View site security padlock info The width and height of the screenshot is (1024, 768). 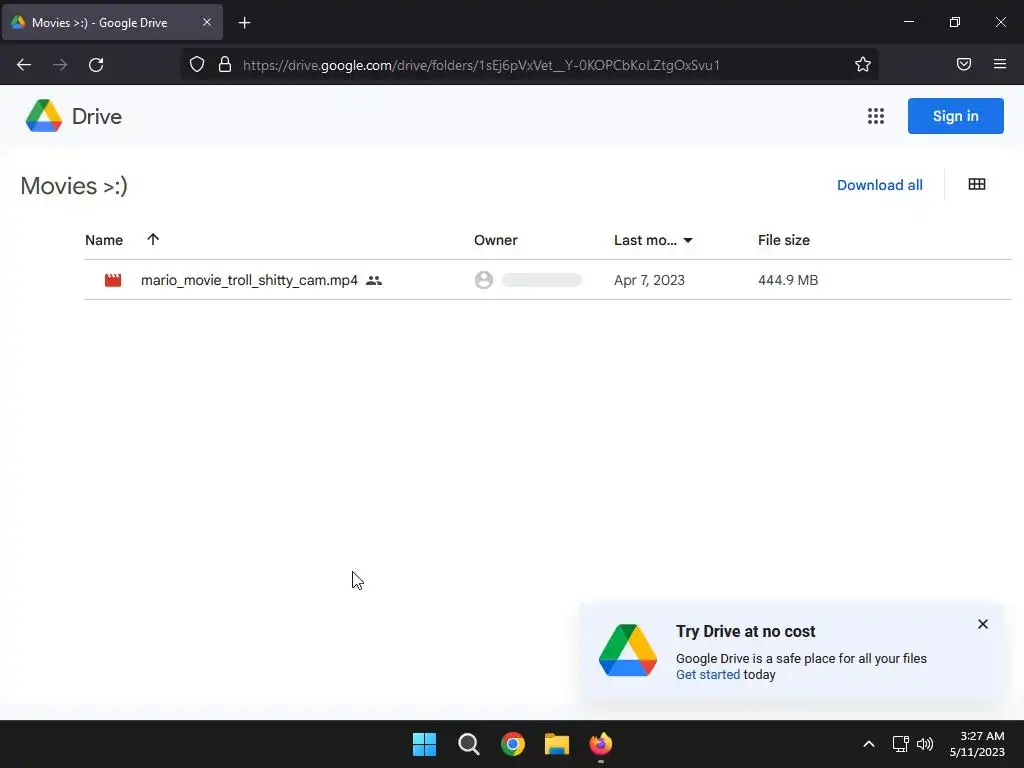(225, 65)
